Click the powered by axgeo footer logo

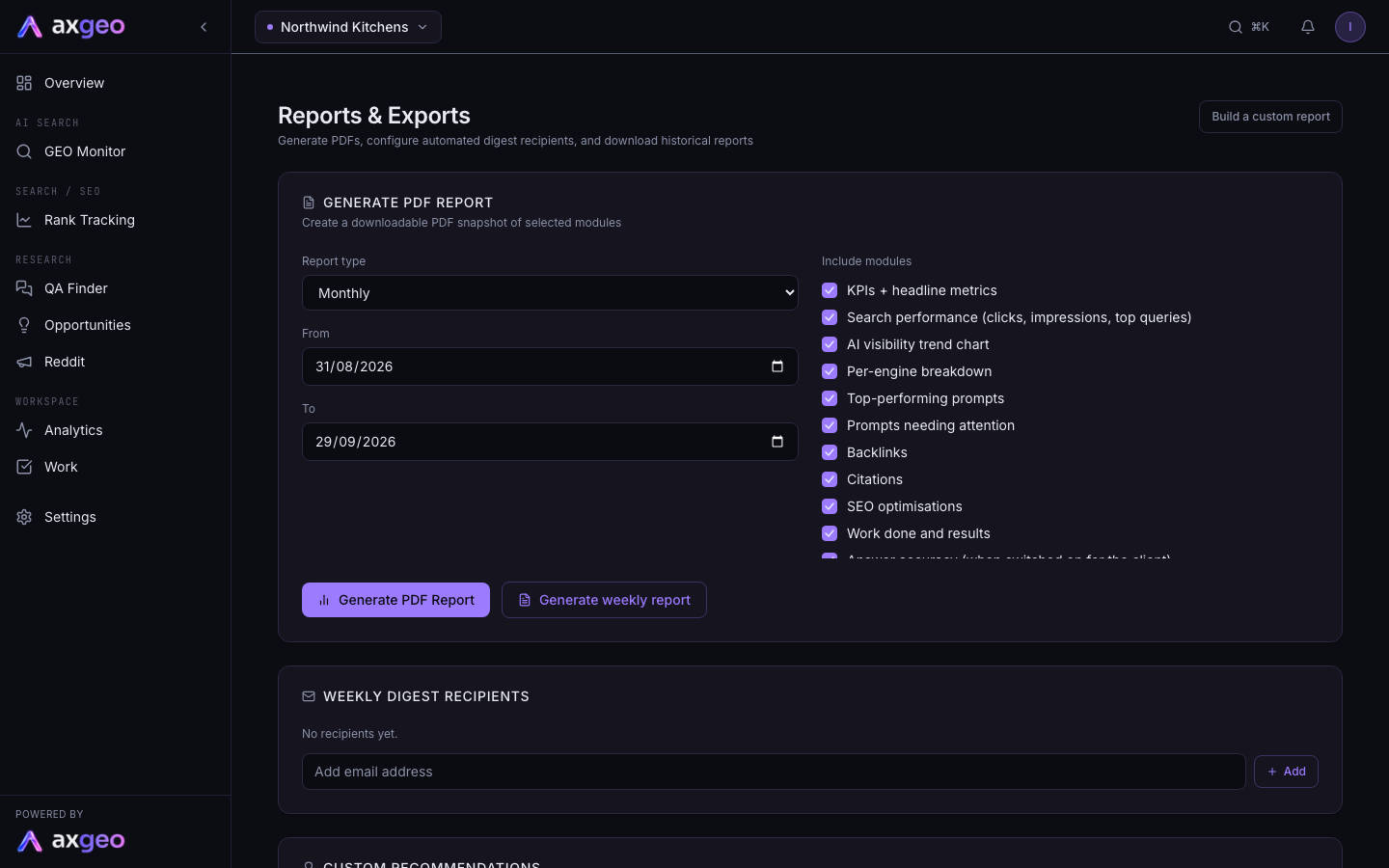point(71,841)
